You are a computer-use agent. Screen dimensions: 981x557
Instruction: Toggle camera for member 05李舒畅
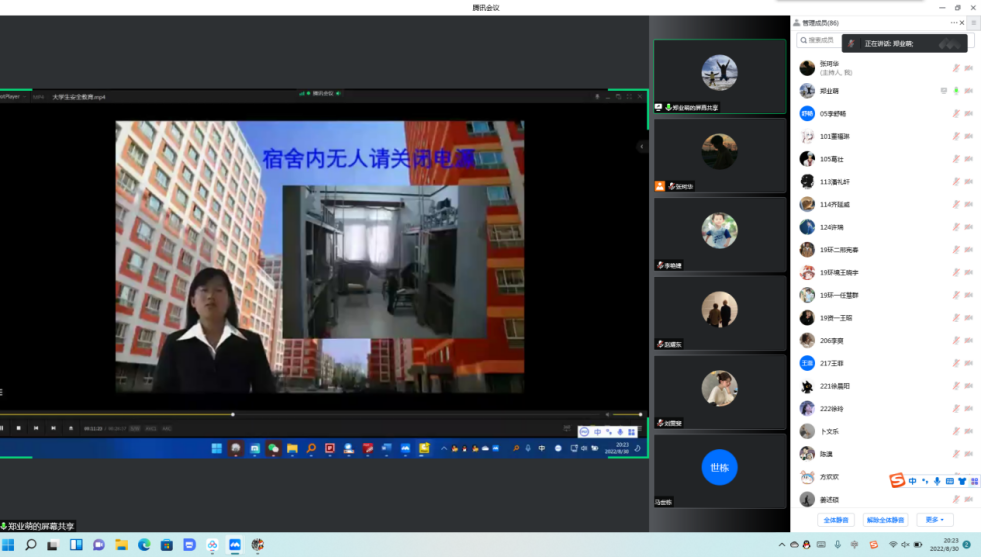point(969,113)
